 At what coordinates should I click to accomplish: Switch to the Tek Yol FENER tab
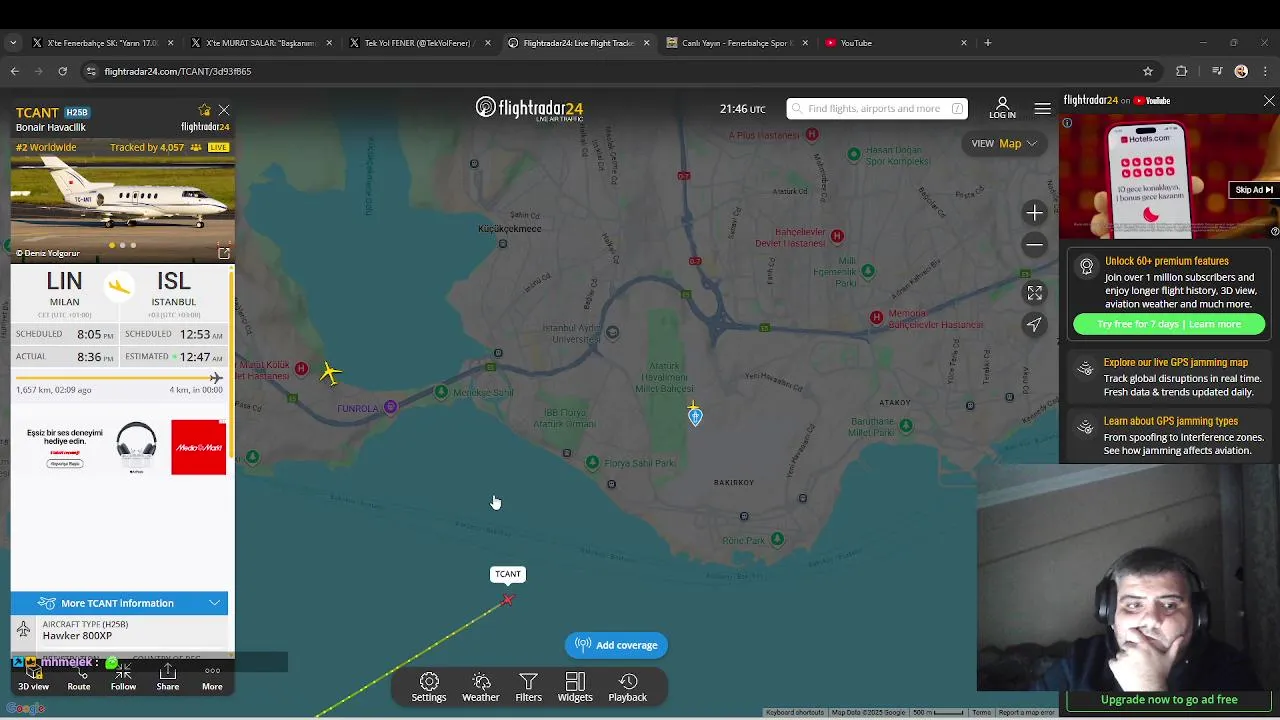[418, 43]
